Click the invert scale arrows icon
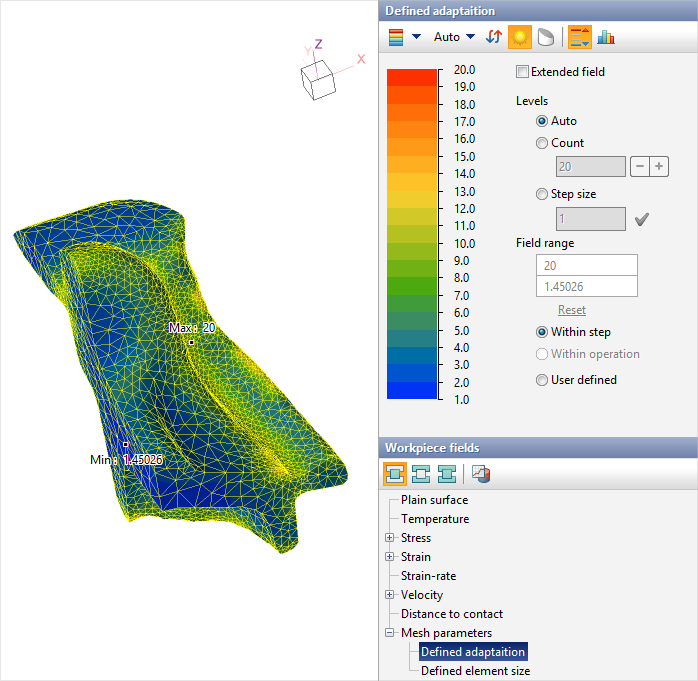This screenshot has width=698, height=681. (x=494, y=37)
